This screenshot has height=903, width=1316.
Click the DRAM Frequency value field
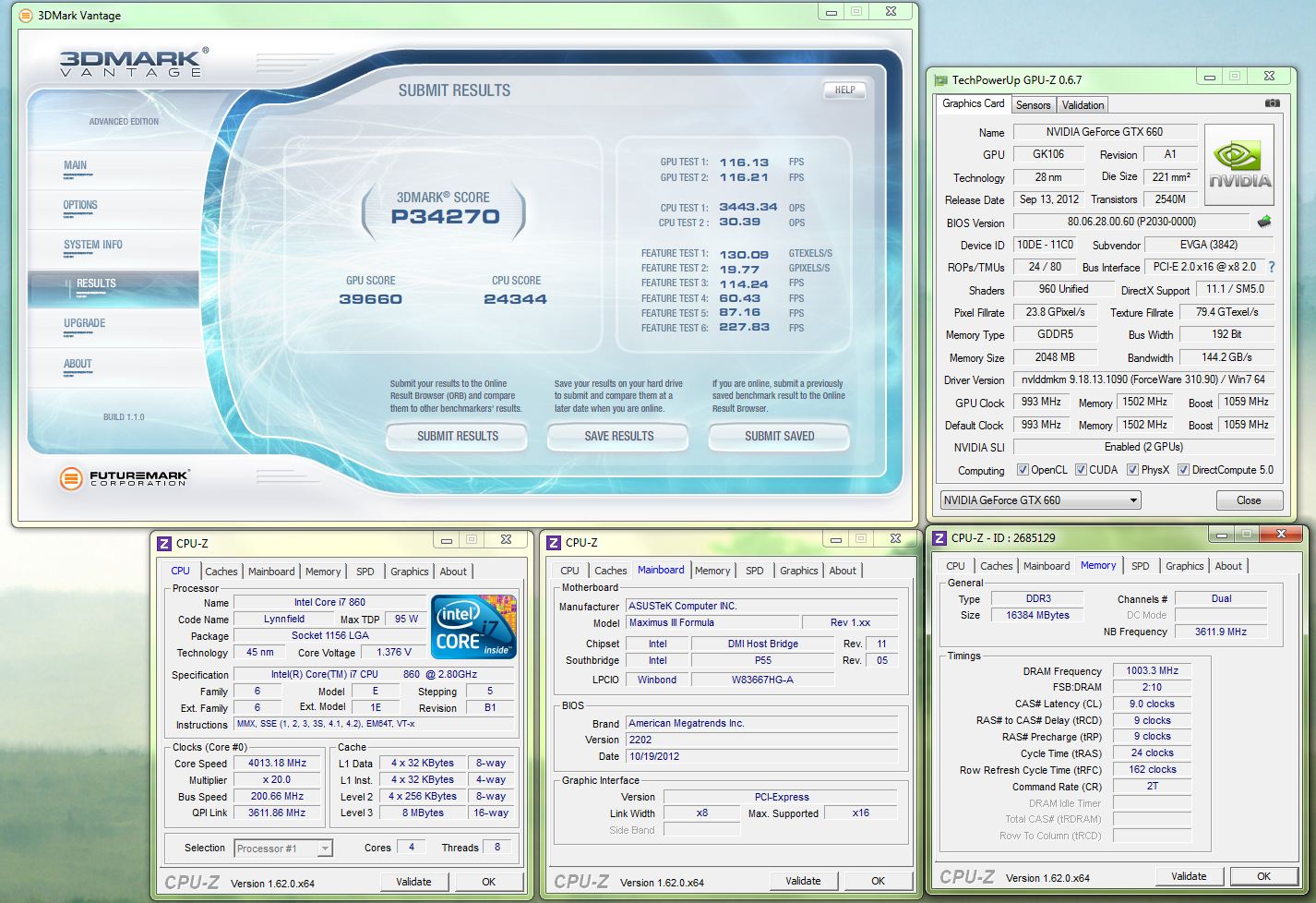tap(1152, 671)
